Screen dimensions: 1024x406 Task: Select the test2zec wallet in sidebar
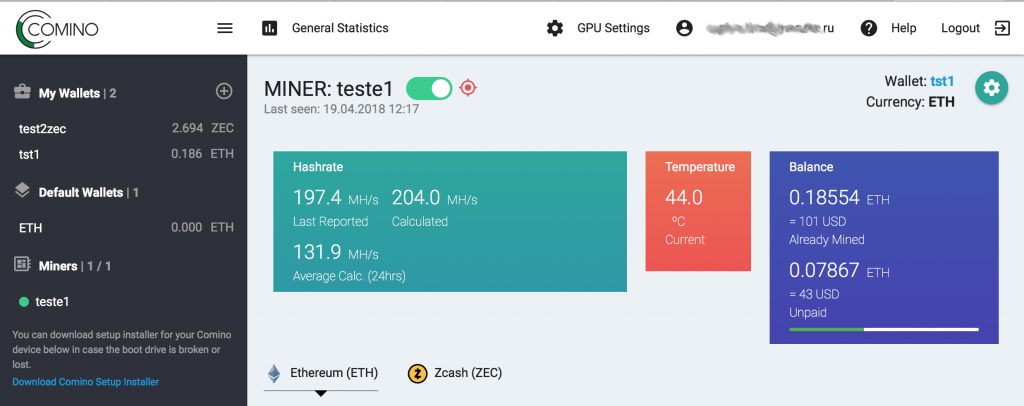coord(43,129)
